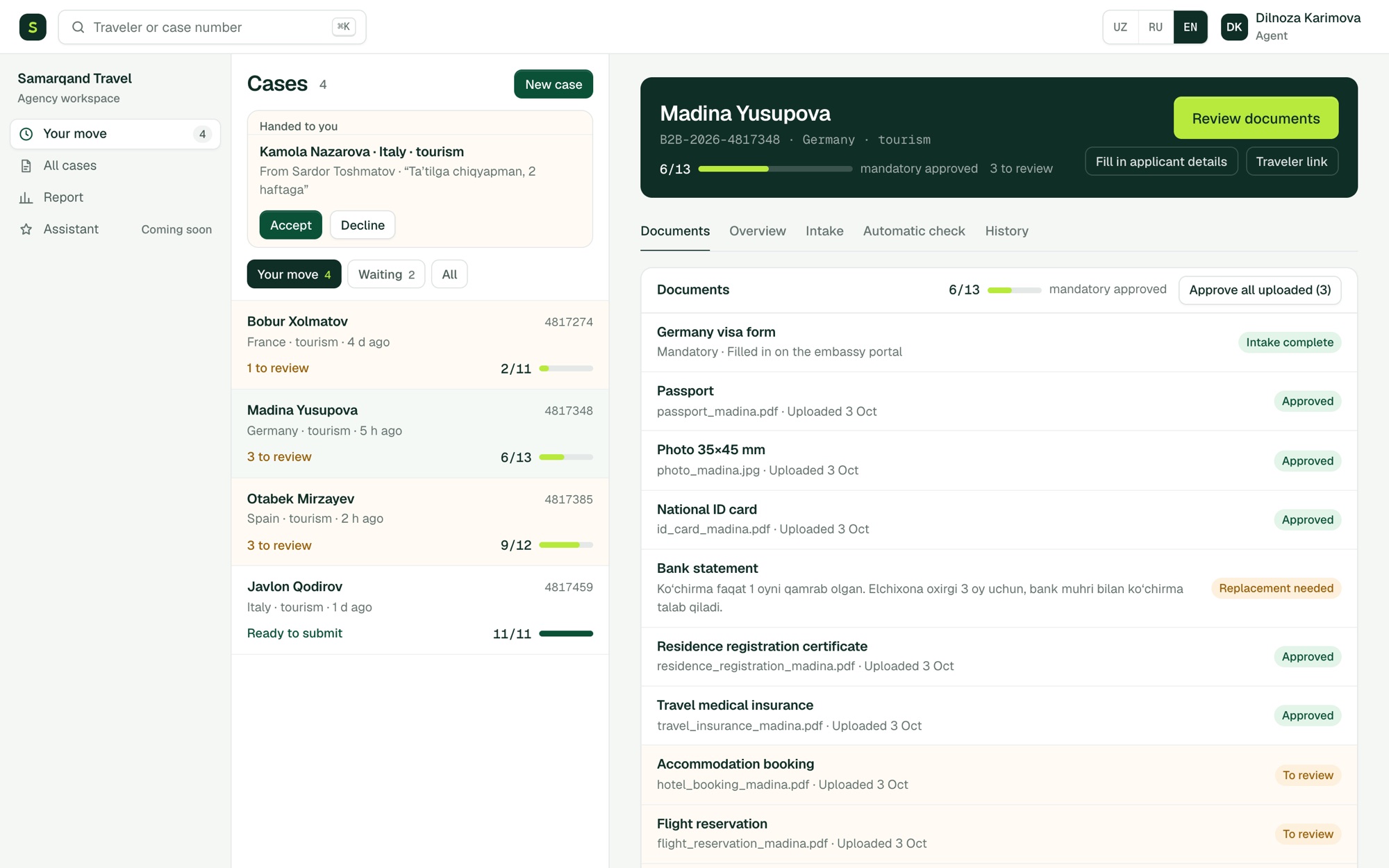
Task: Click the Review documents button
Action: 1256,118
